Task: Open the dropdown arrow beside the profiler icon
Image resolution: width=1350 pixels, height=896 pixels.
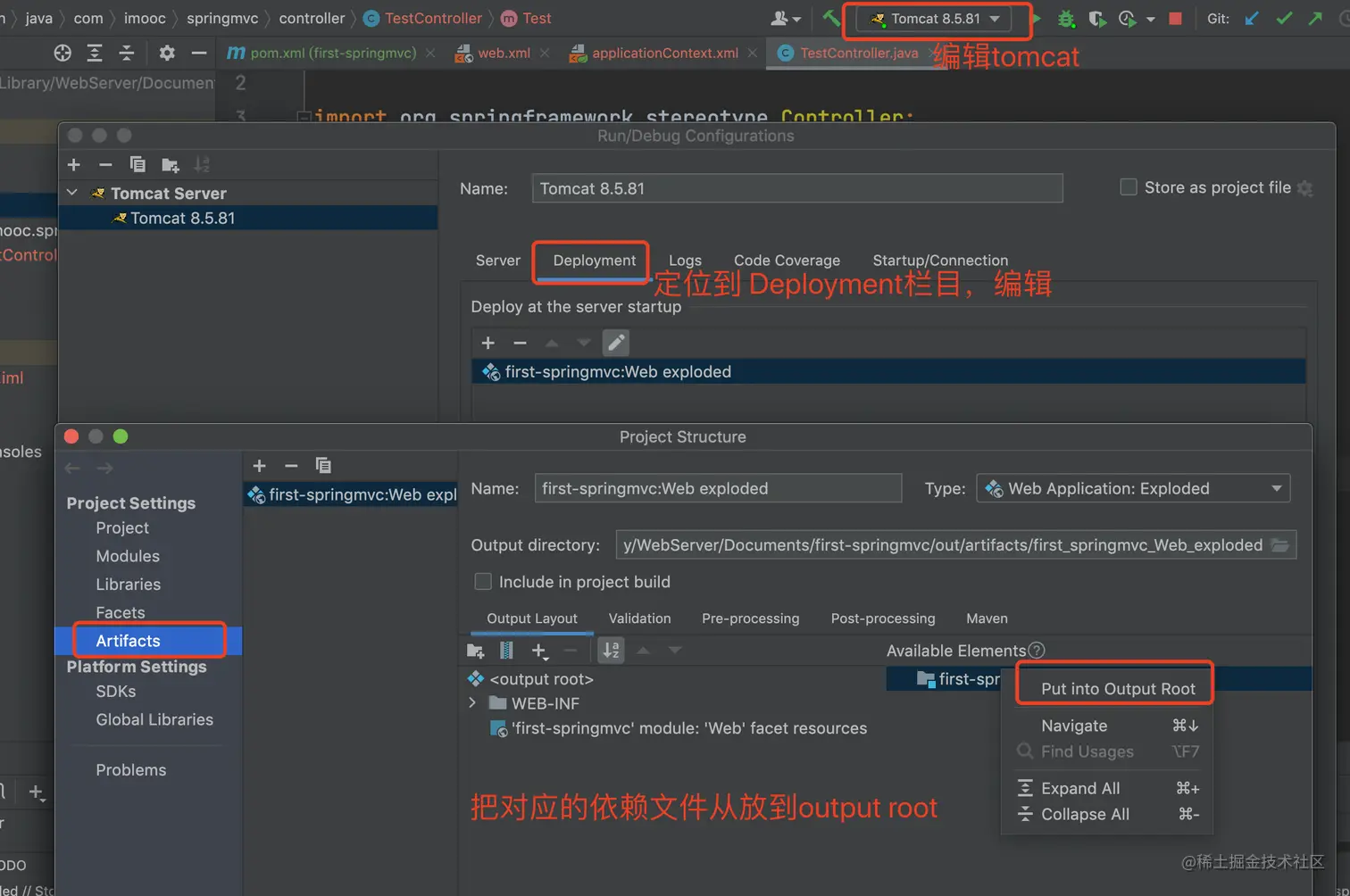Action: (x=1150, y=19)
